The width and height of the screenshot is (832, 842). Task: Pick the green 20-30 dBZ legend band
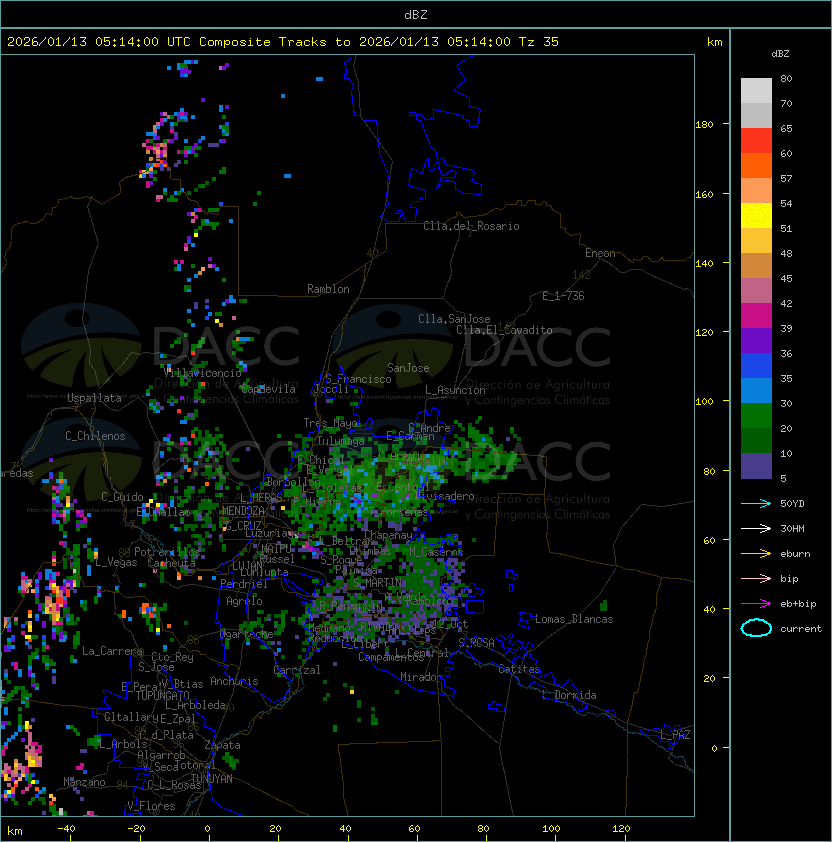tap(756, 416)
